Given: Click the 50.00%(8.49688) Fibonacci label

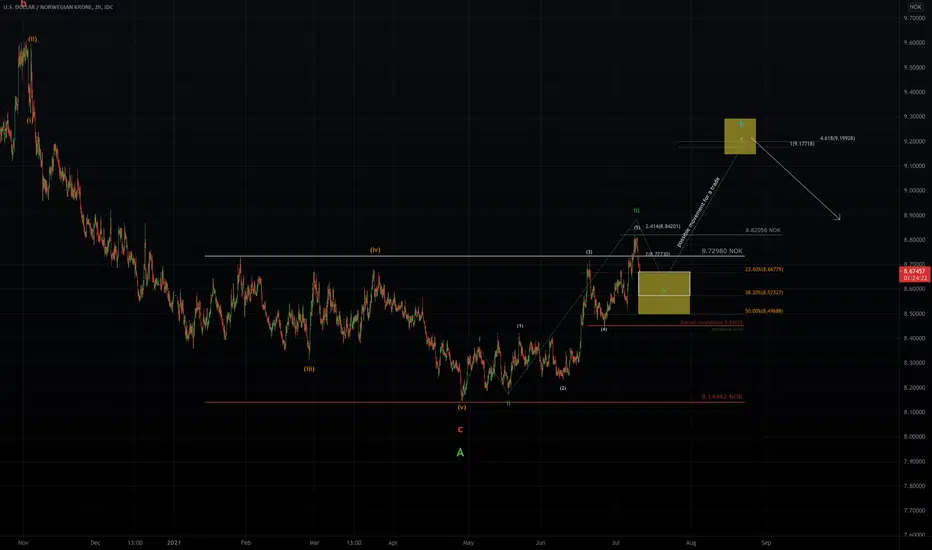Looking at the screenshot, I should pos(764,311).
